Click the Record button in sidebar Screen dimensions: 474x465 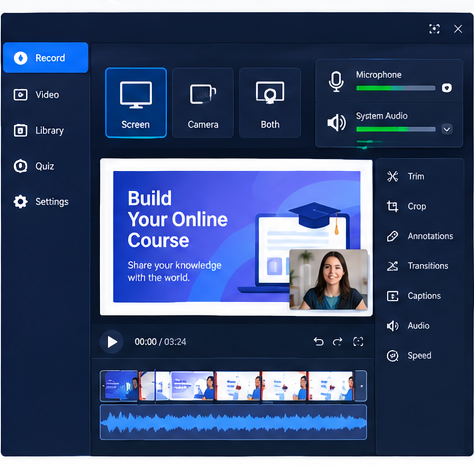tap(46, 58)
